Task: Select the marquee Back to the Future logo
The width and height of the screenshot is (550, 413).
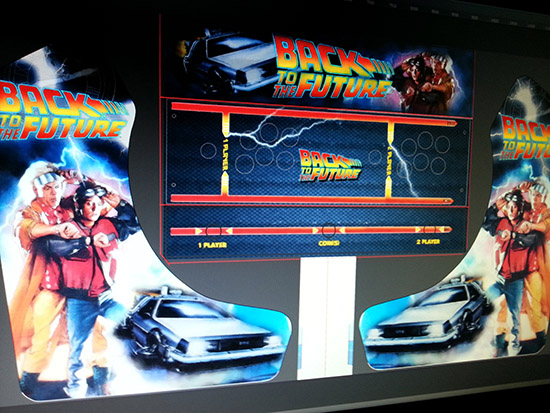Action: [x=333, y=68]
